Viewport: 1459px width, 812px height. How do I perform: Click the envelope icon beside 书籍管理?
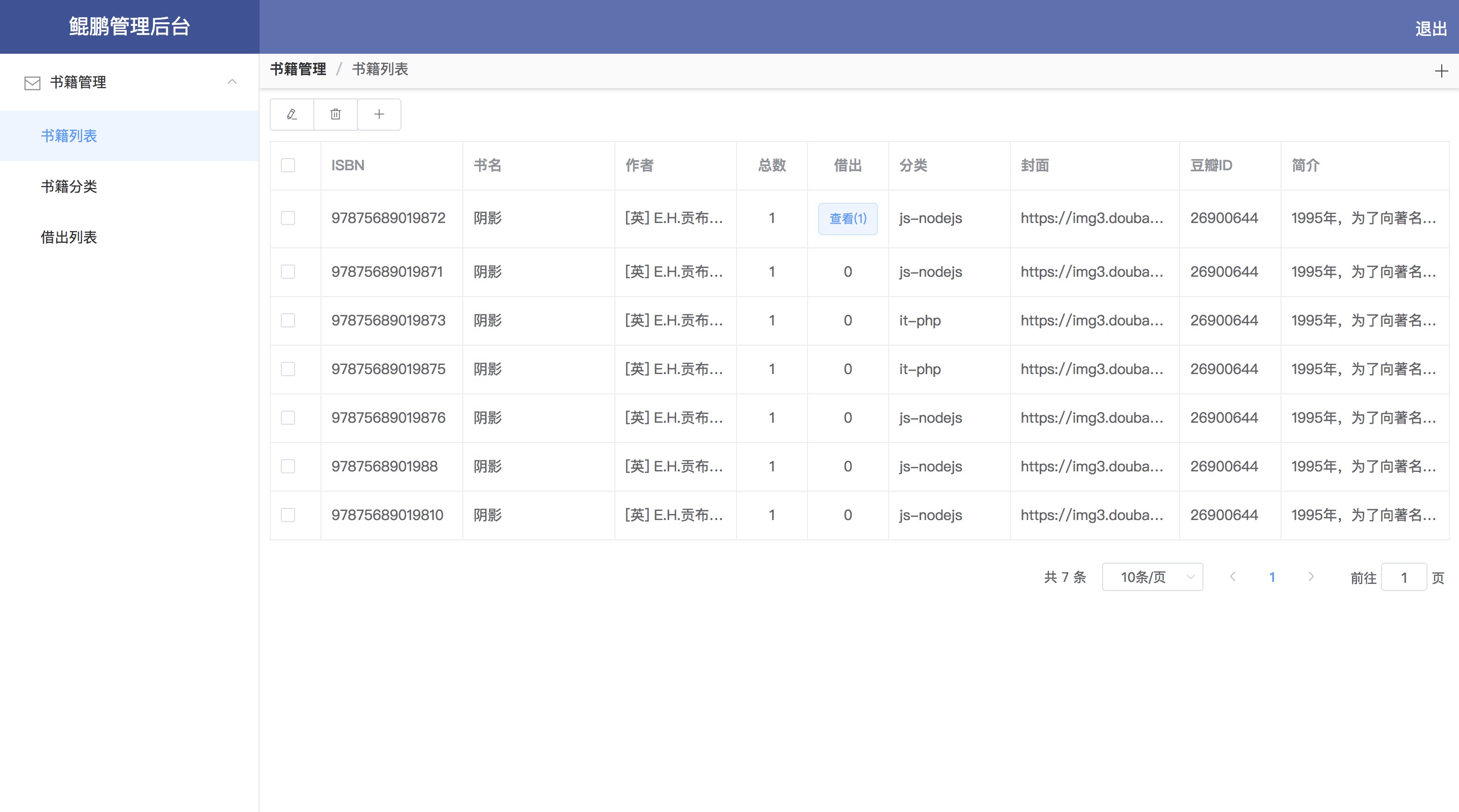(x=32, y=83)
